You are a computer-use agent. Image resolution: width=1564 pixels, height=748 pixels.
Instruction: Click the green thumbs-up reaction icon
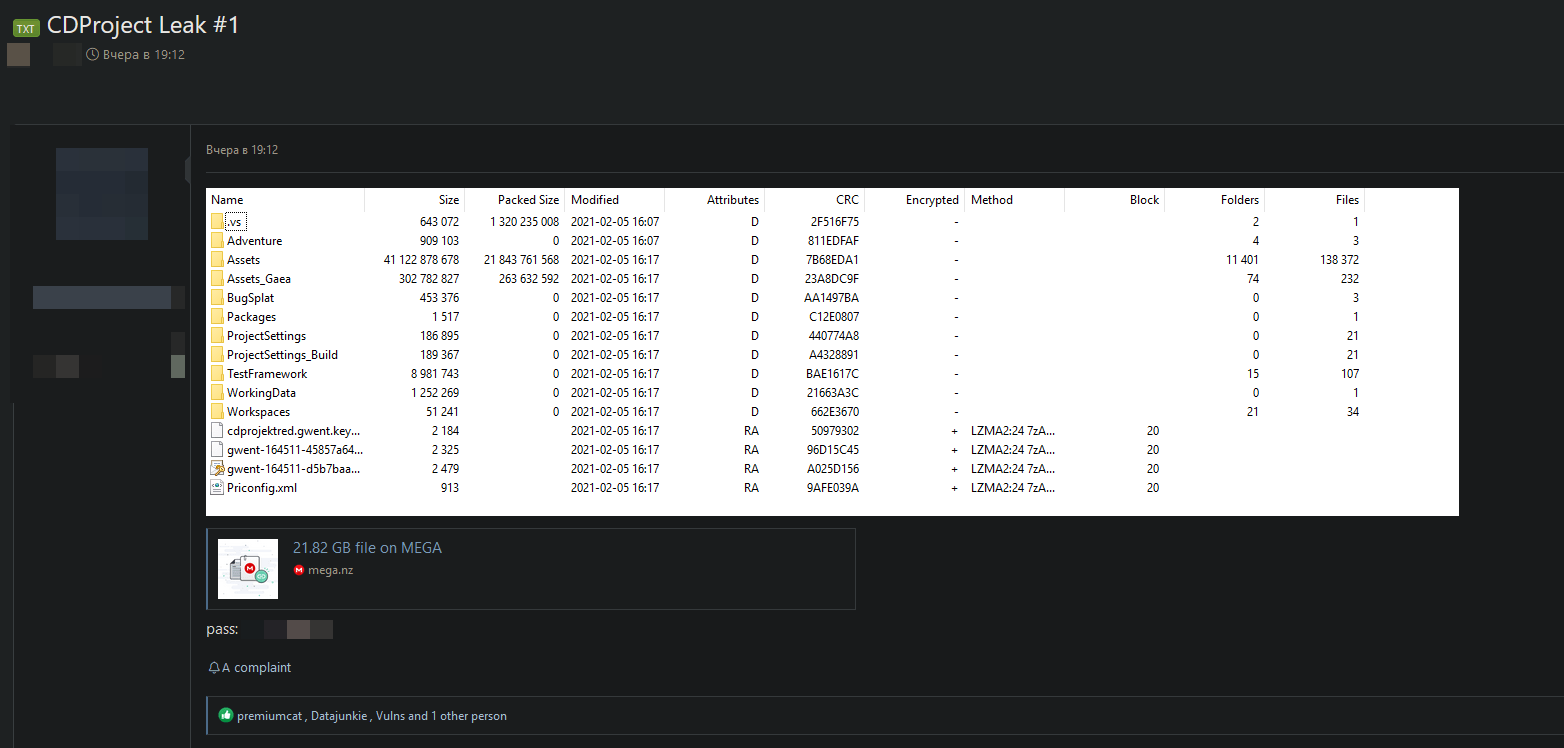pos(226,716)
